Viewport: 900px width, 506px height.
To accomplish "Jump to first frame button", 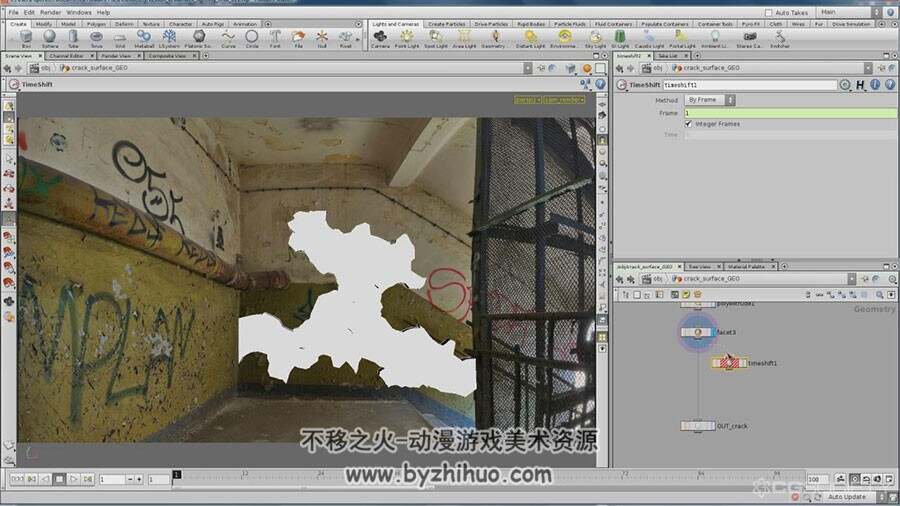I will [x=17, y=479].
